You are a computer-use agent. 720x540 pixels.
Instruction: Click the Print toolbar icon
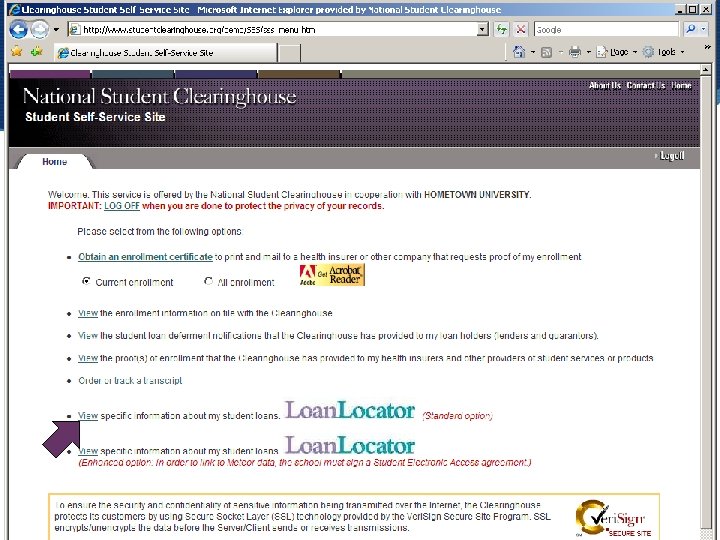(x=575, y=52)
